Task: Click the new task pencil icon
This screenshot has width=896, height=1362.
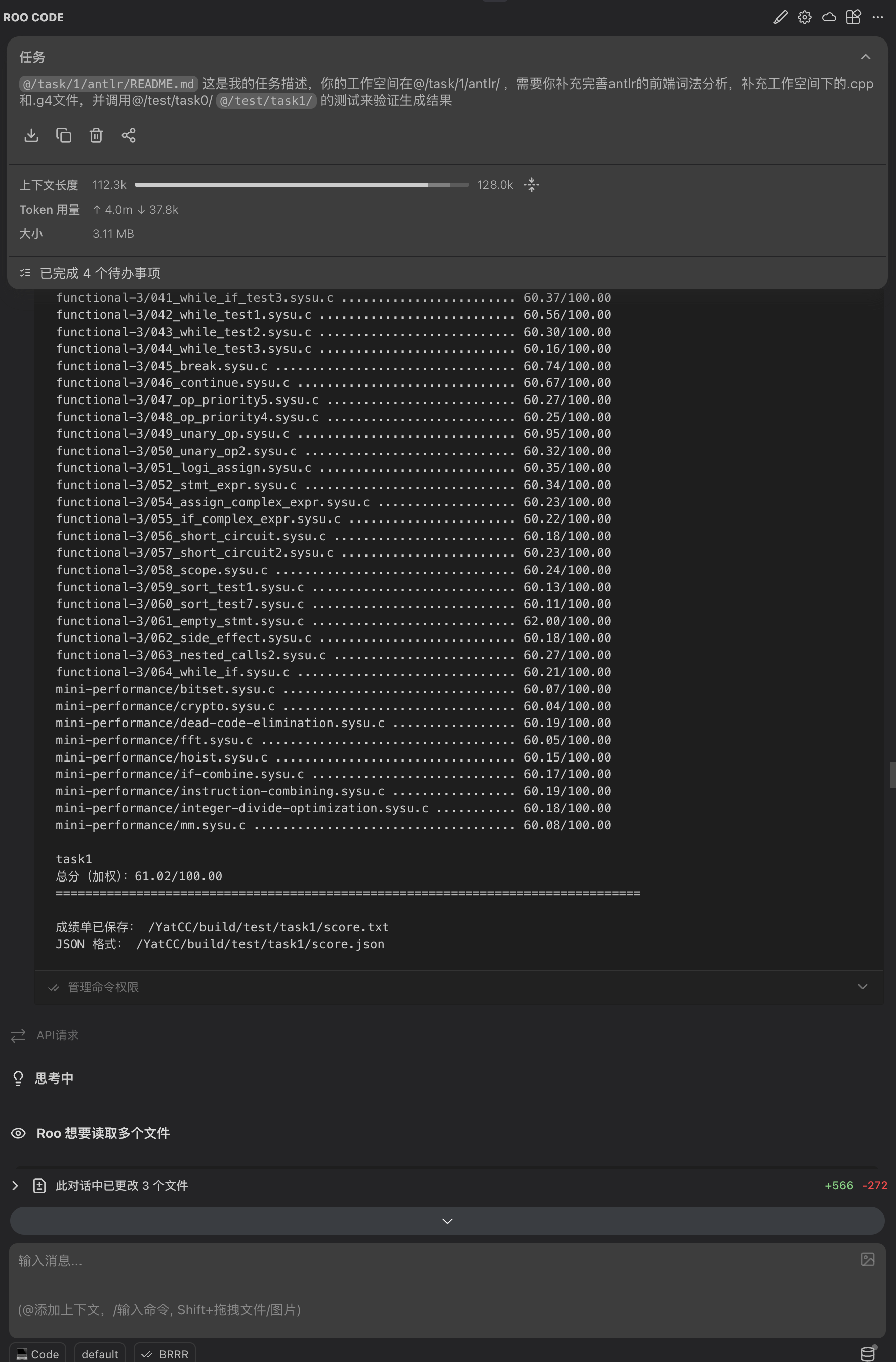Action: (780, 17)
